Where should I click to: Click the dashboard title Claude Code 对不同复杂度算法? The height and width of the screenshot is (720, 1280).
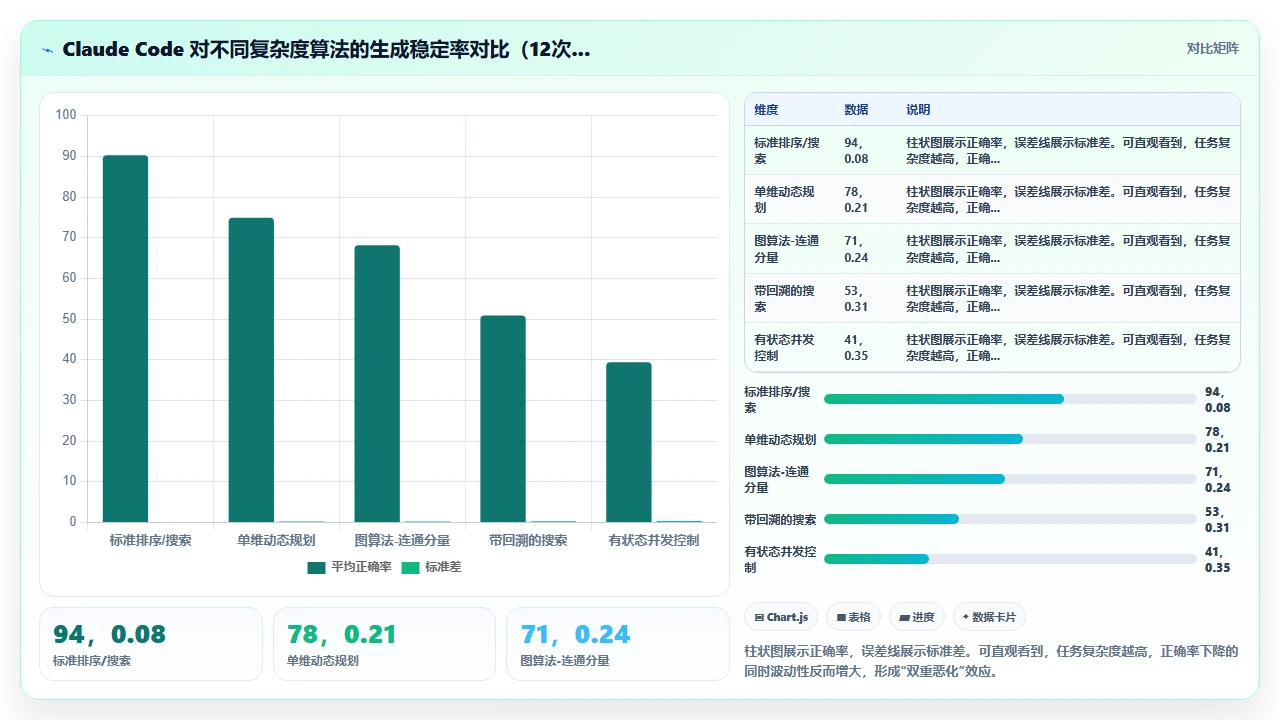(x=326, y=50)
